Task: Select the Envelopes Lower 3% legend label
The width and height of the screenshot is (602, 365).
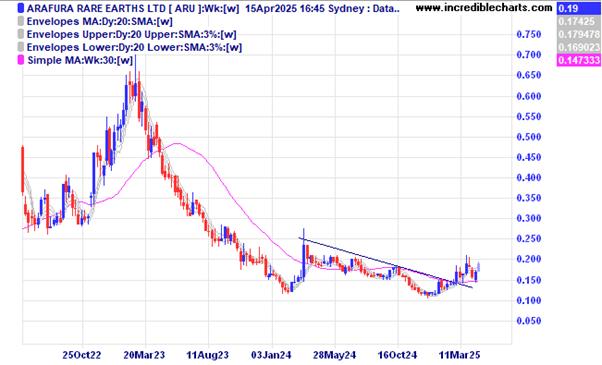Action: pyautogui.click(x=134, y=47)
